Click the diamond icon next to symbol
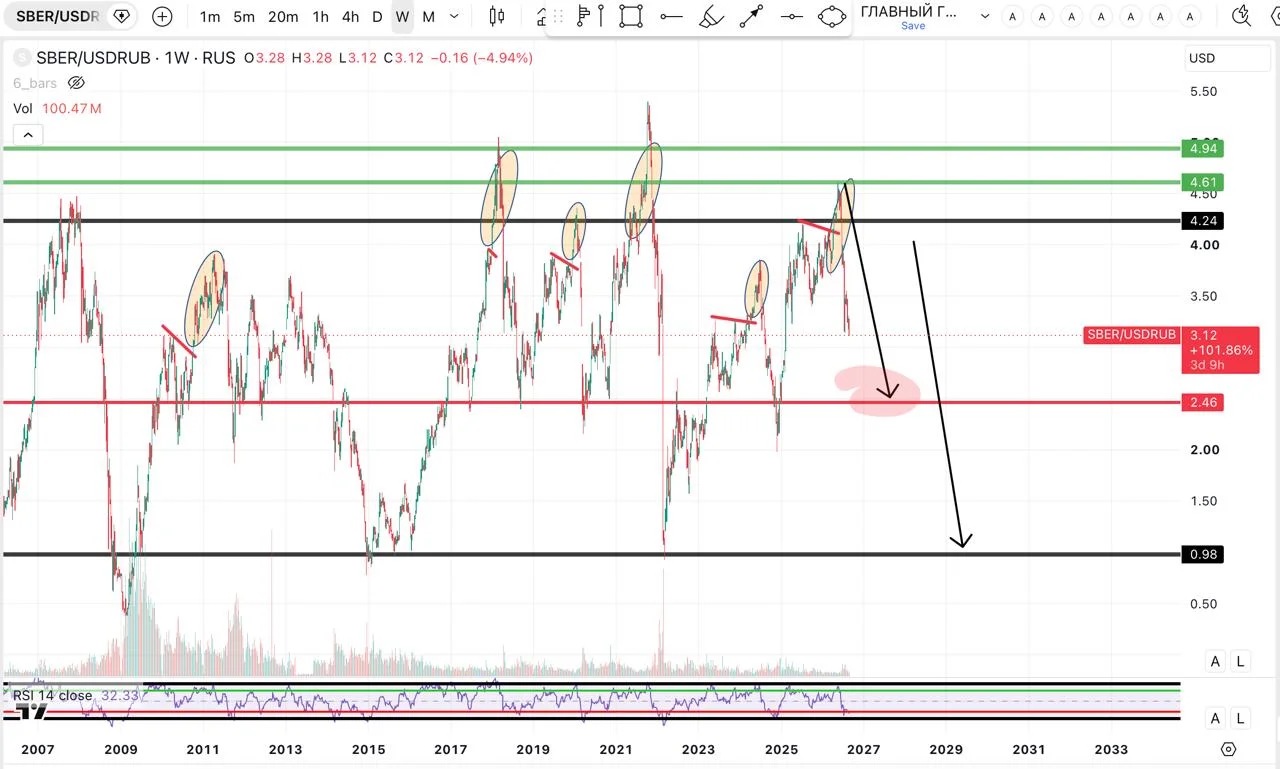1280x769 pixels. point(121,16)
